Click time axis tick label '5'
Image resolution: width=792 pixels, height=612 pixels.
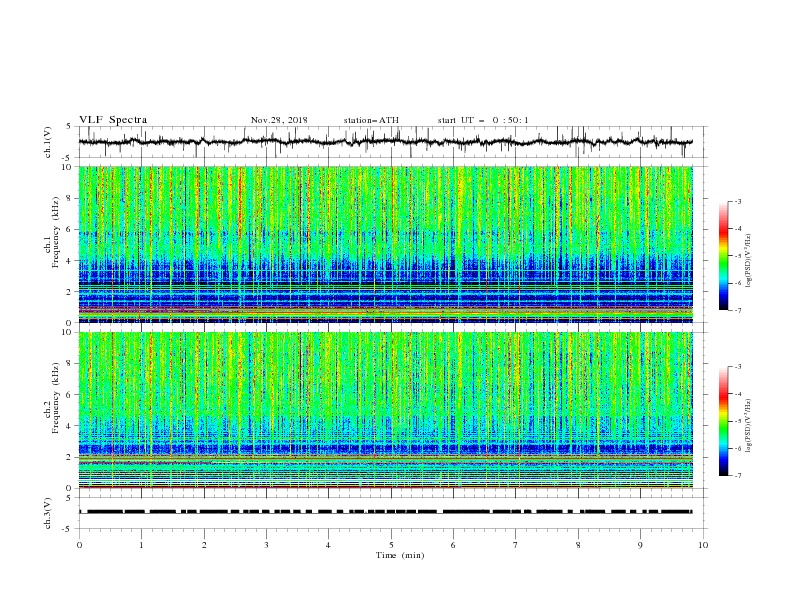pos(391,545)
